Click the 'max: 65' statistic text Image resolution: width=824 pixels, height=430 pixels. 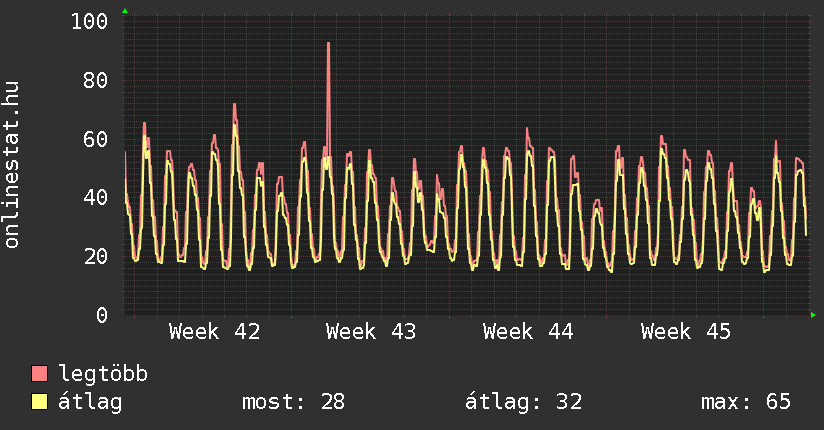click(746, 402)
